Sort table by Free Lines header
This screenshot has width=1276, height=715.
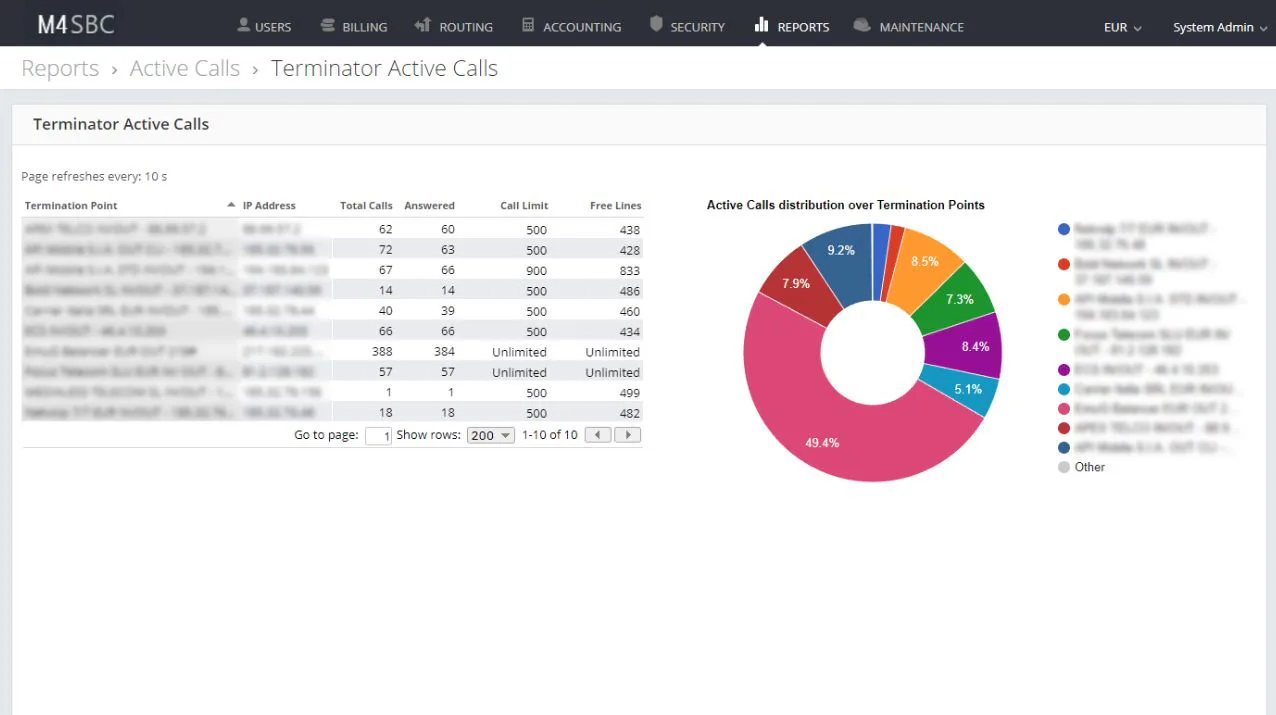(x=615, y=206)
